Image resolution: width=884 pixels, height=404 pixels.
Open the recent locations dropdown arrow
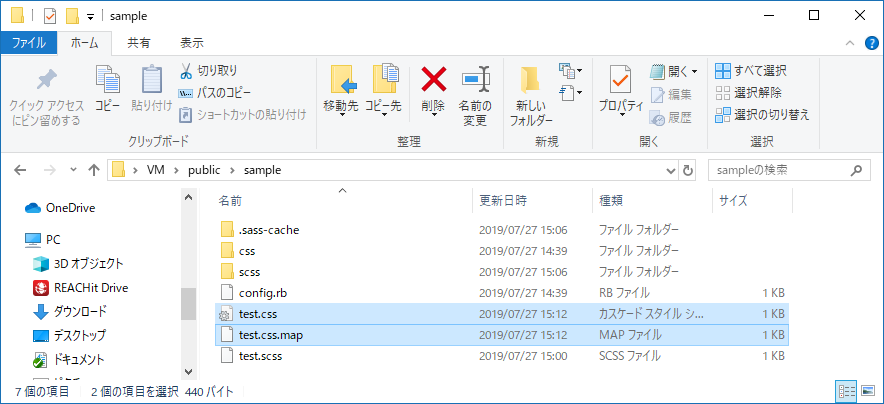[x=72, y=170]
